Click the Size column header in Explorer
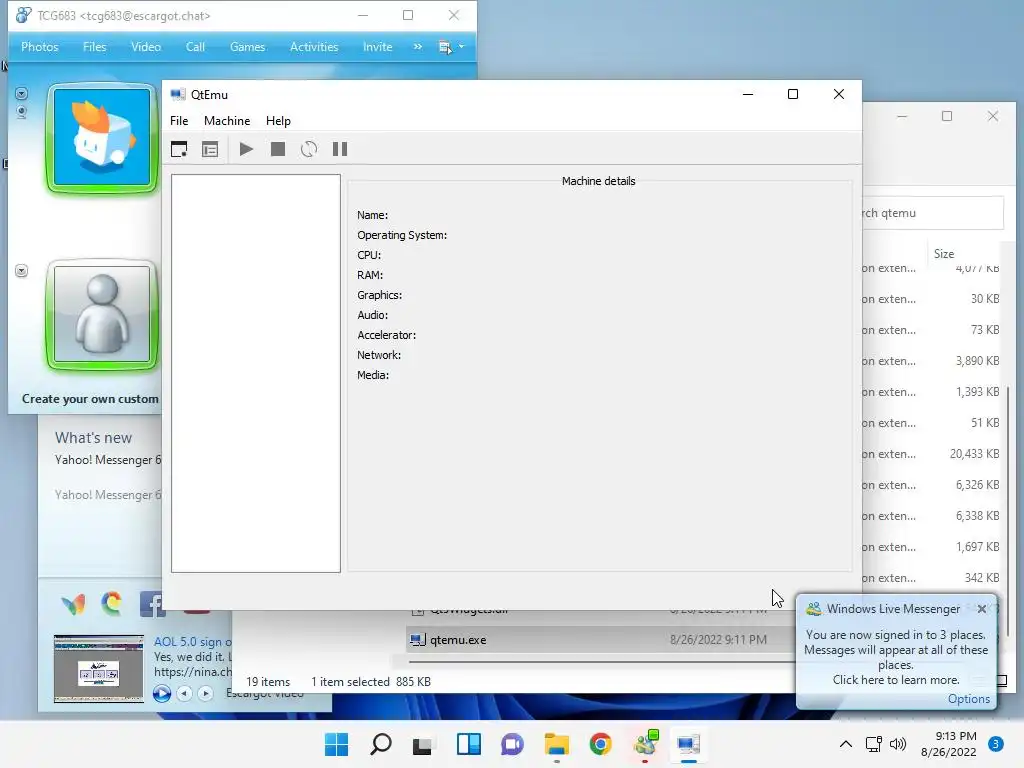 [944, 254]
